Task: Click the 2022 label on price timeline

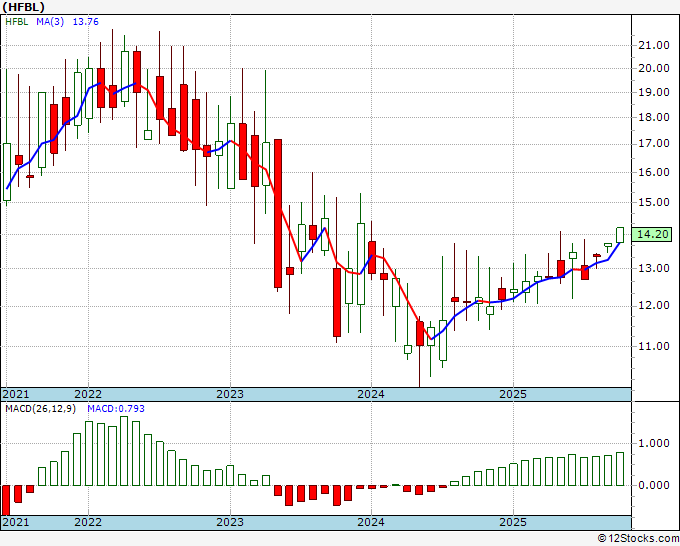Action: (x=88, y=394)
